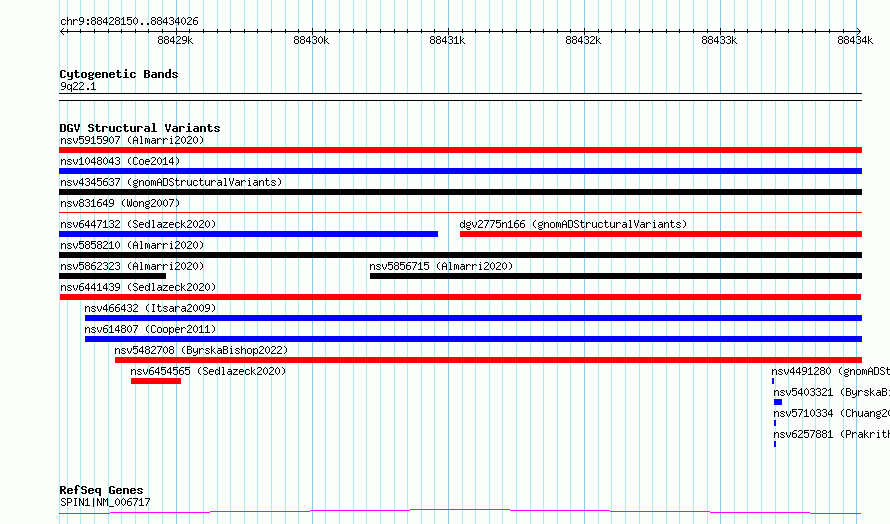Click the black nsv5856715 variant bar
Screen dimensions: 890x524
click(x=616, y=276)
